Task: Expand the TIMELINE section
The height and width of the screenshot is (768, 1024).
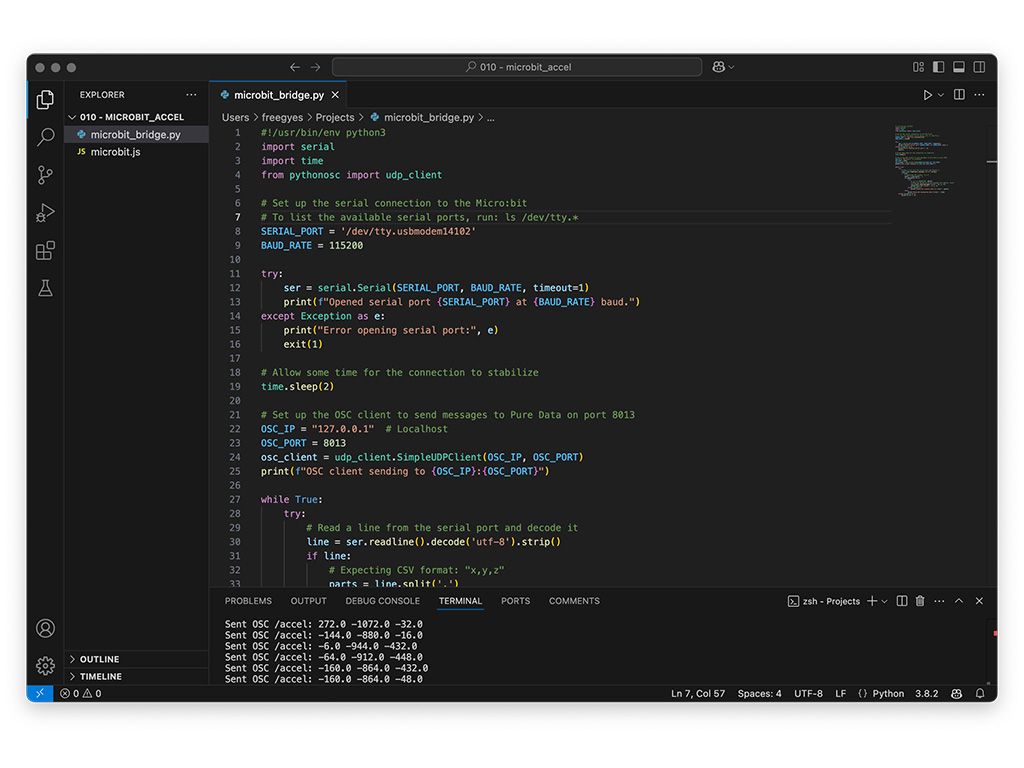Action: coord(100,676)
